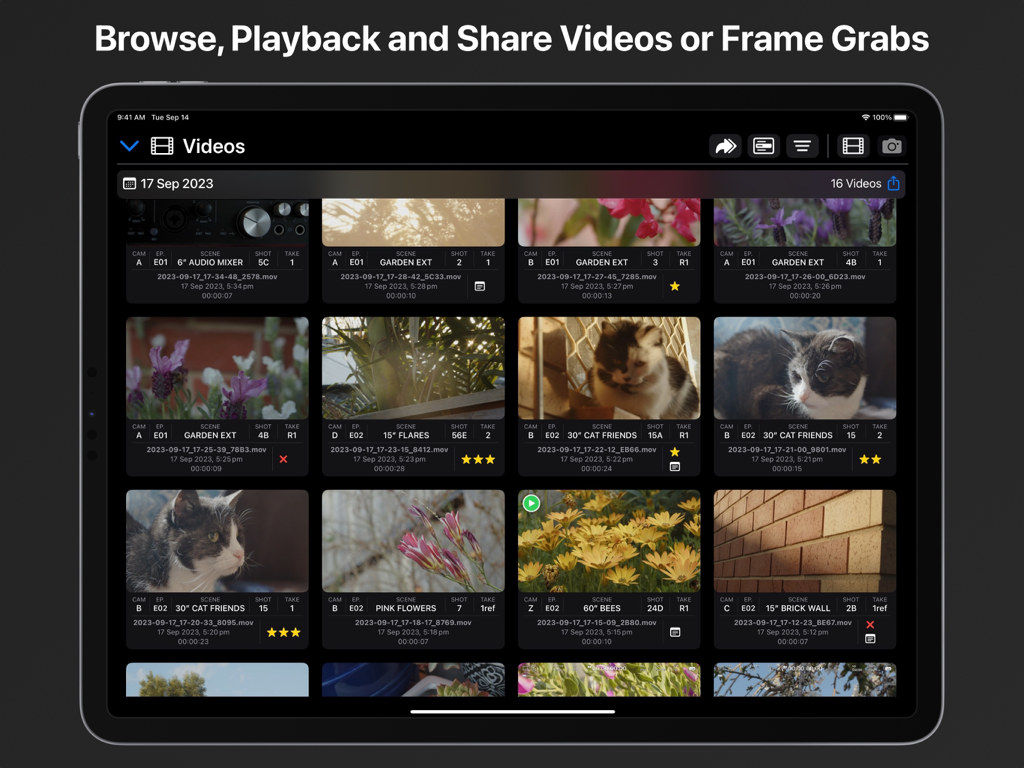
Task: Click the Videos title in the header
Action: [x=215, y=146]
